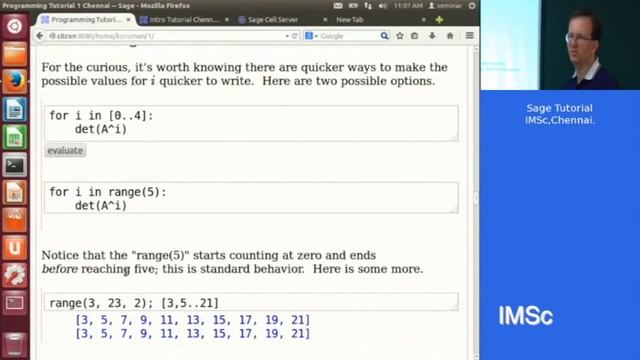The width and height of the screenshot is (640, 360).
Task: Click the 'Sage Tutorial IMSc,Chennai.' caption
Action: (560, 114)
